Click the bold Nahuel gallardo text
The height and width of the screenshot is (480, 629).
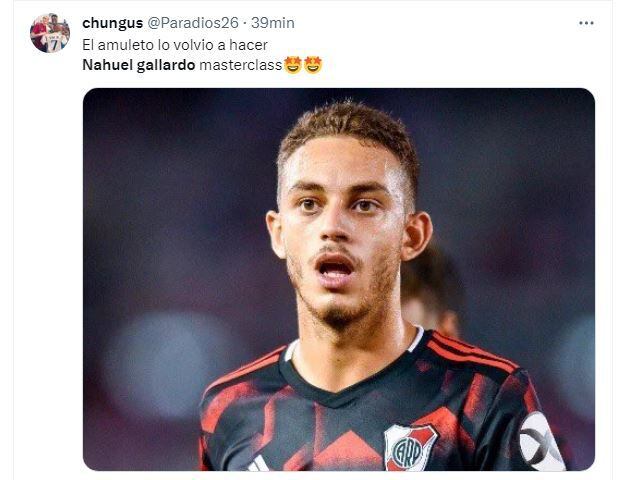click(x=139, y=65)
